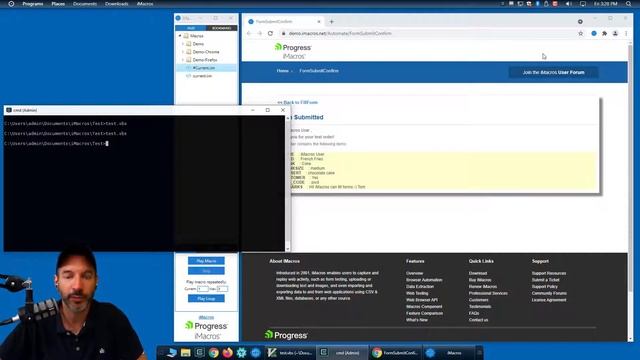The height and width of the screenshot is (360, 640).
Task: Expand the Demo-Firefox folder
Action: pos(183,60)
